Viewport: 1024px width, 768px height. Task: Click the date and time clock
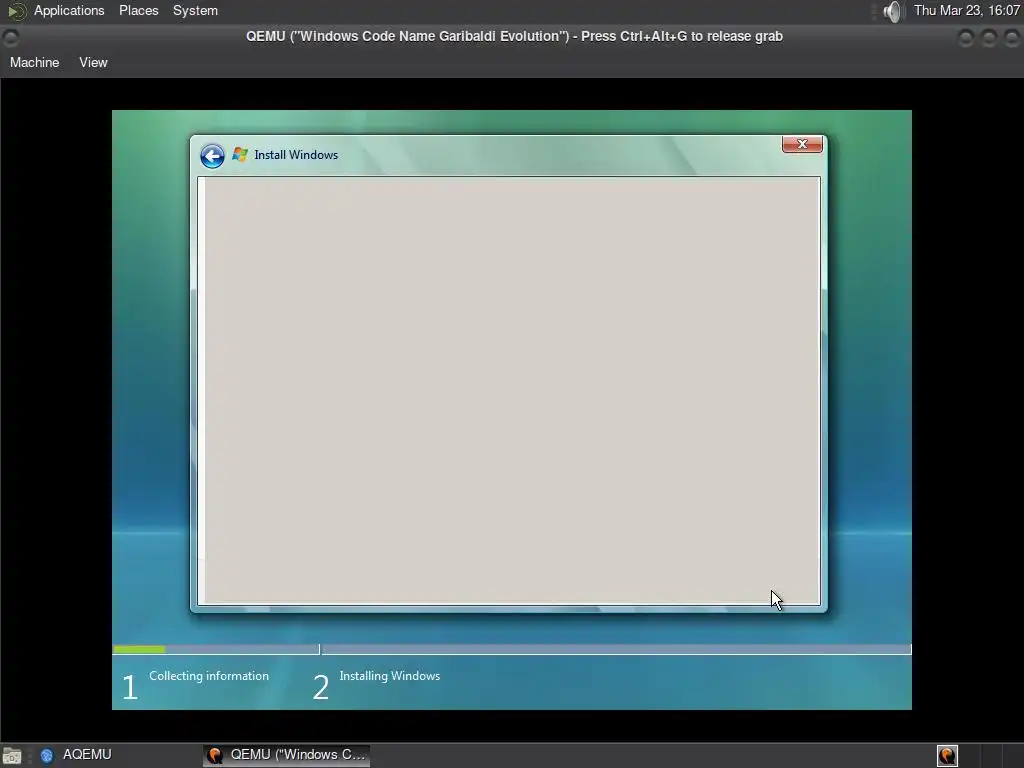(967, 10)
